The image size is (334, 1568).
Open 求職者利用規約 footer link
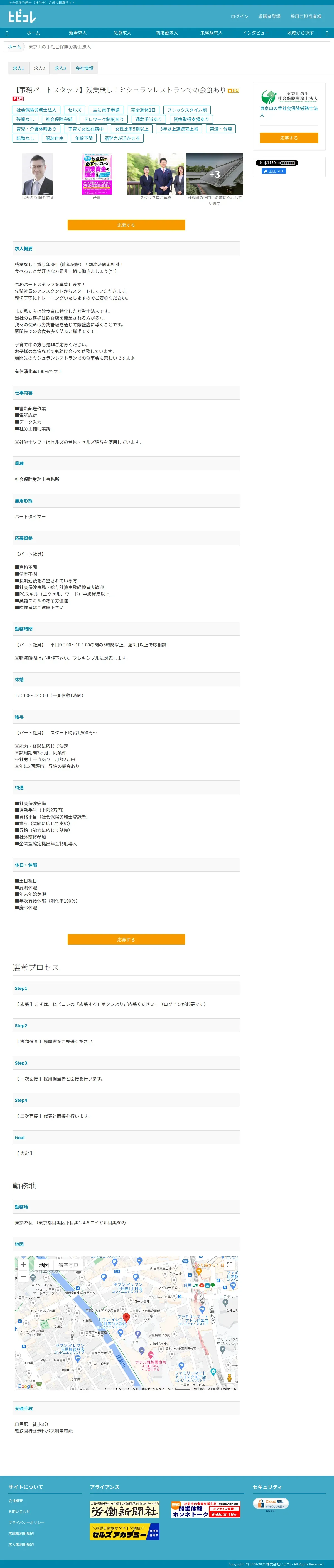(x=21, y=1533)
